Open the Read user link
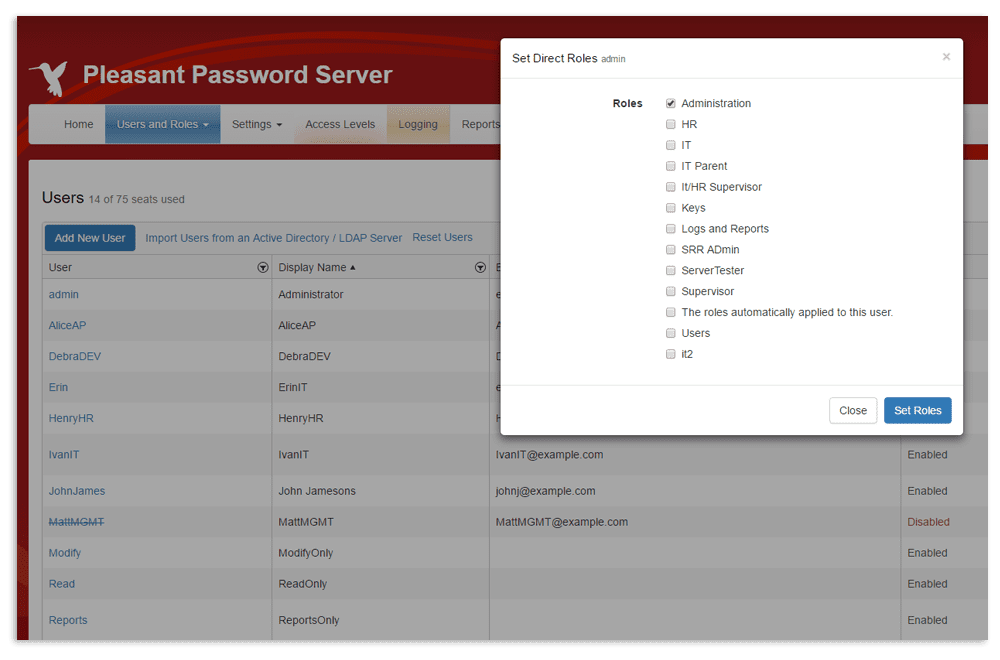This screenshot has width=1000, height=660. (61, 584)
